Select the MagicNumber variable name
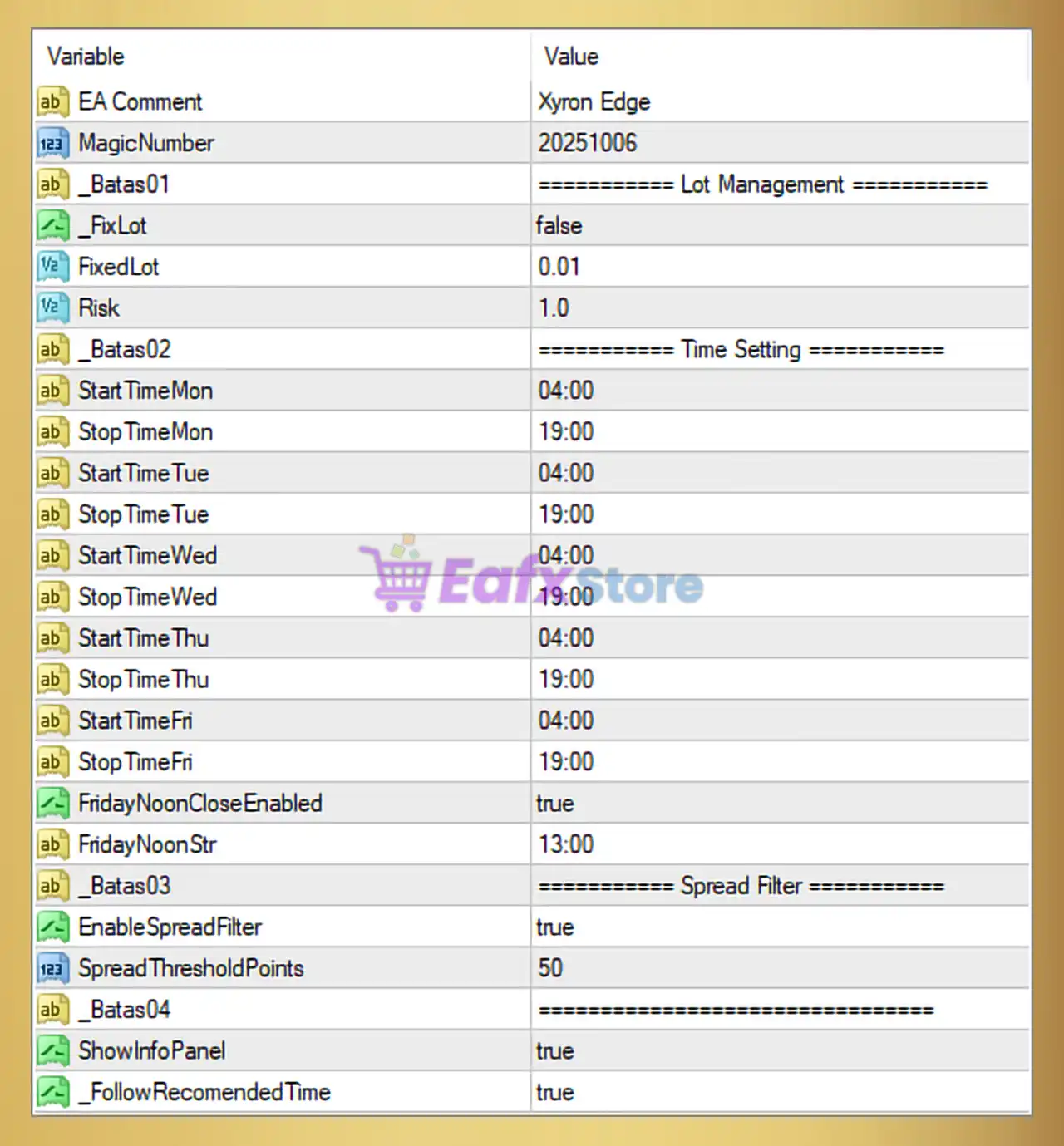This screenshot has width=1064, height=1146. tap(146, 143)
